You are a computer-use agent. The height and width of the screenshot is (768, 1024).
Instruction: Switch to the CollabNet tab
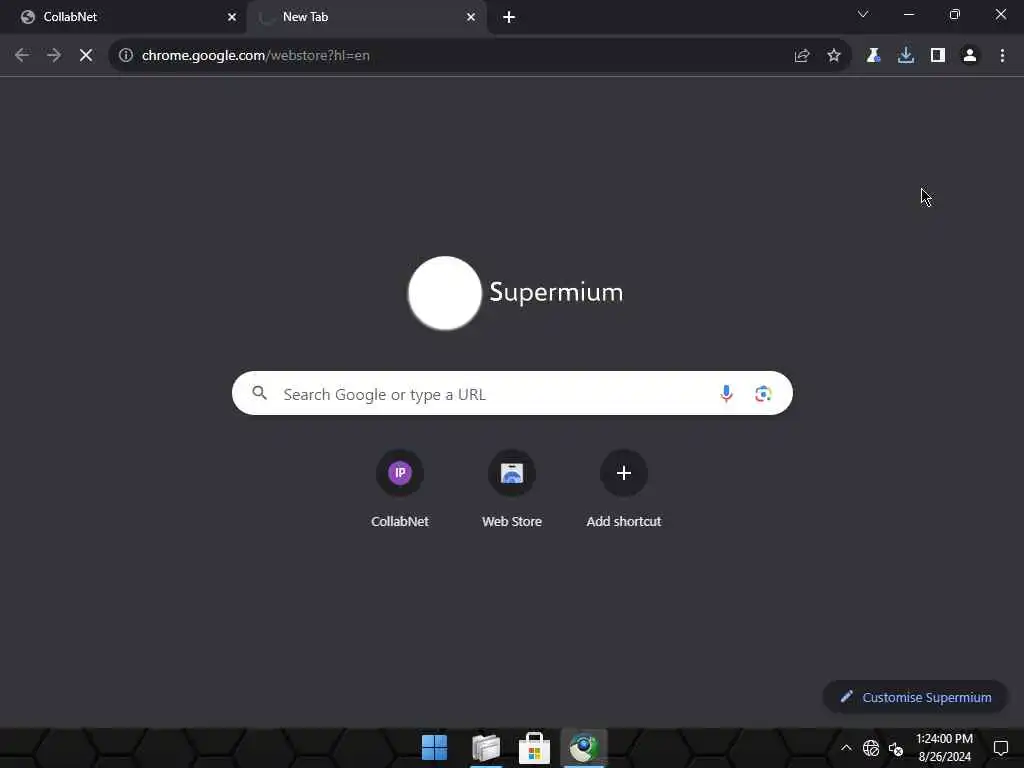point(124,17)
